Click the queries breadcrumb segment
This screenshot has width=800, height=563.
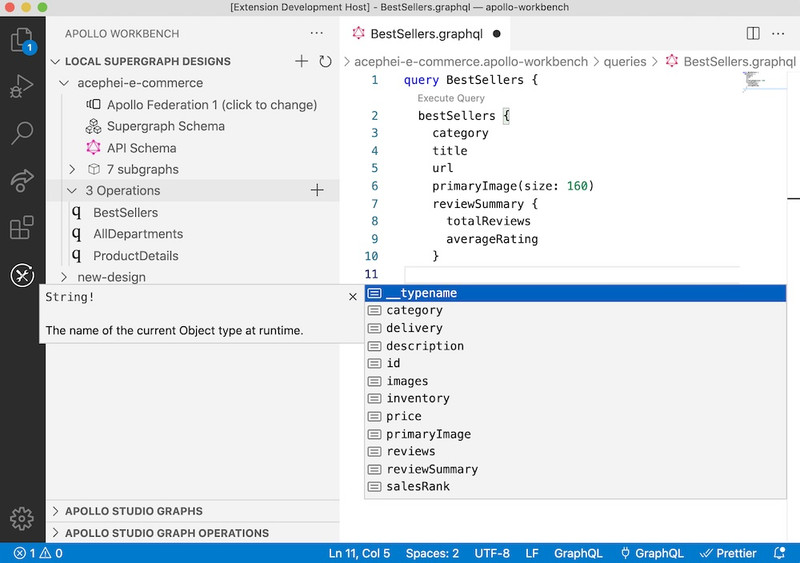click(x=625, y=62)
